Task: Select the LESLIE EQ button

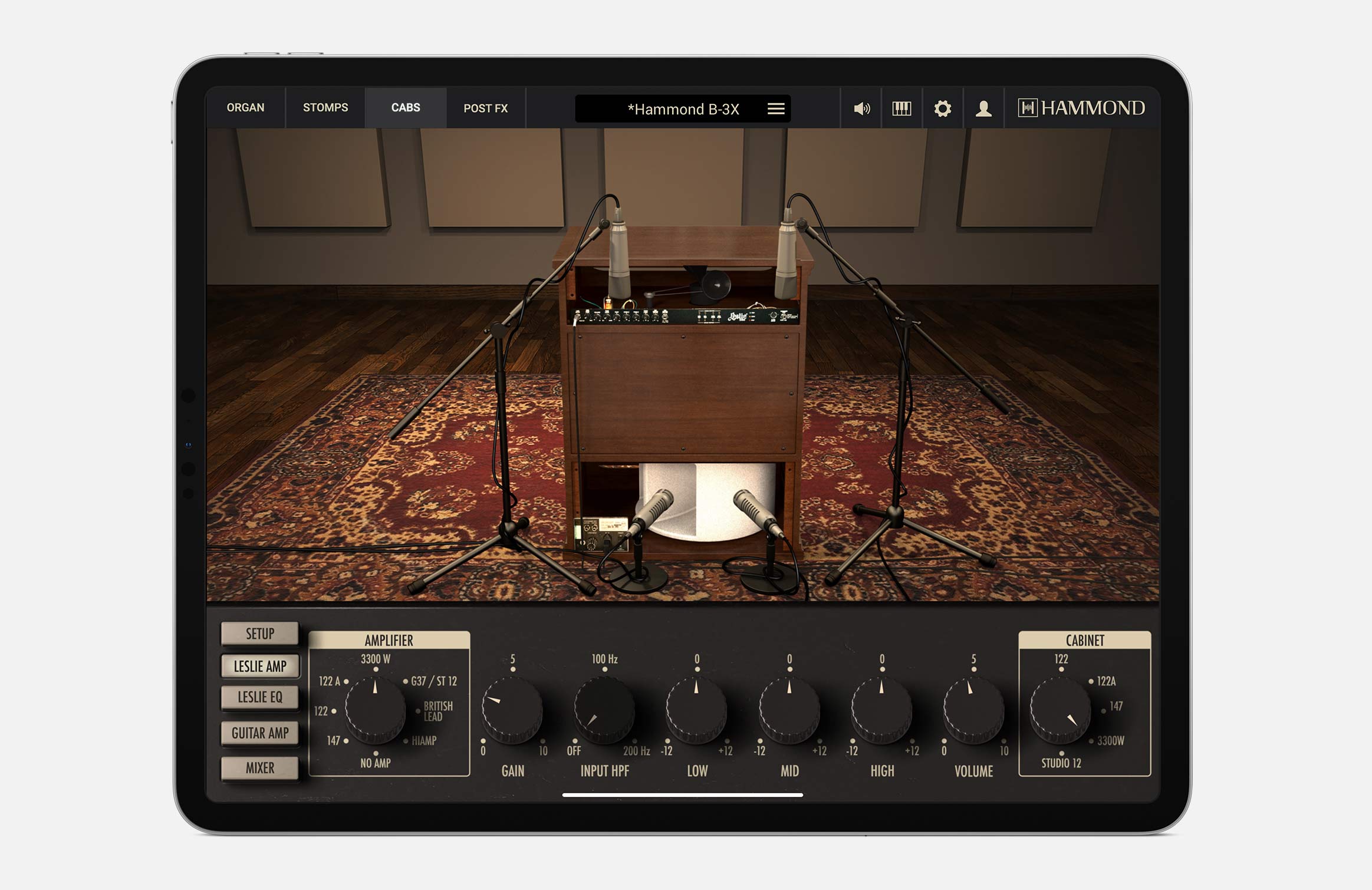Action: point(260,697)
